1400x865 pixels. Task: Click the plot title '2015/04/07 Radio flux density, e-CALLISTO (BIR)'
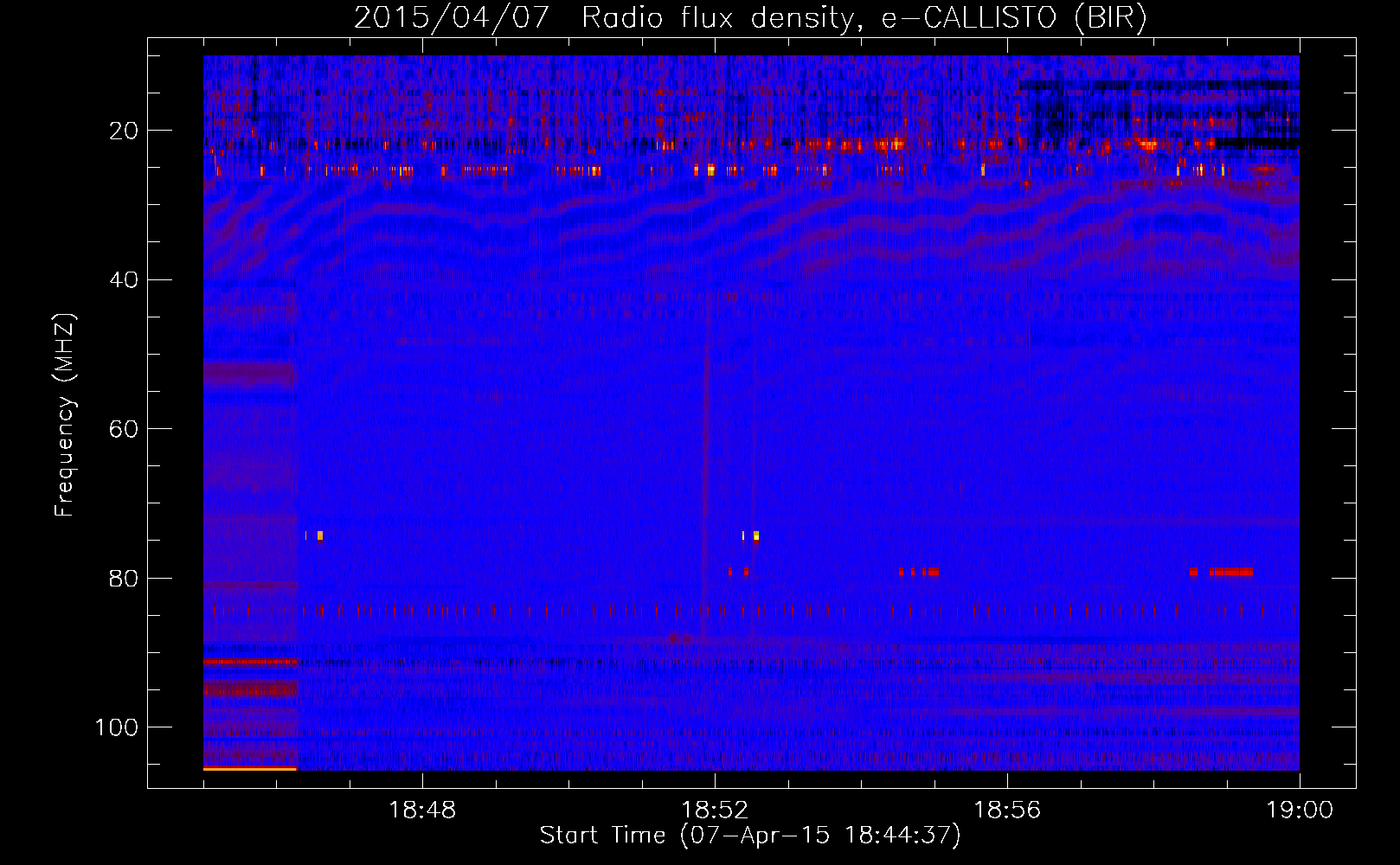(750, 18)
